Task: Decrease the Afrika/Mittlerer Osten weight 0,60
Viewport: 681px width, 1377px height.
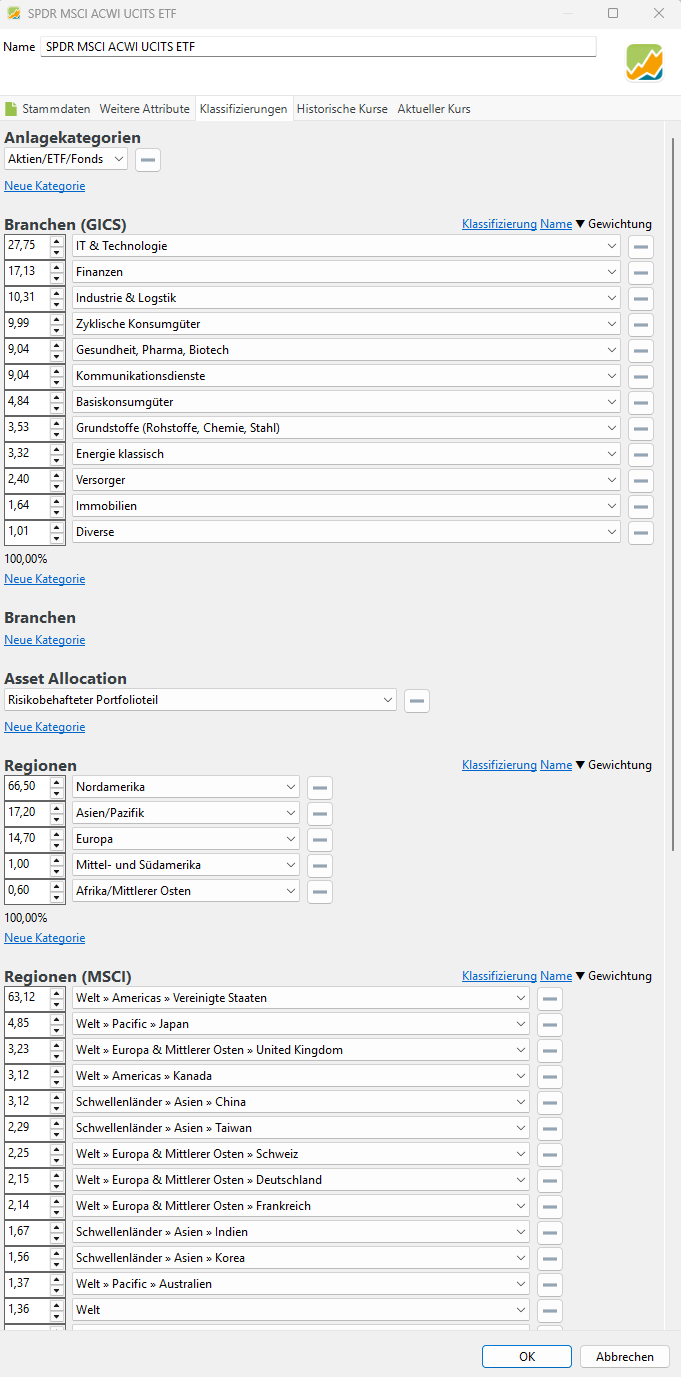Action: pyautogui.click(x=57, y=897)
